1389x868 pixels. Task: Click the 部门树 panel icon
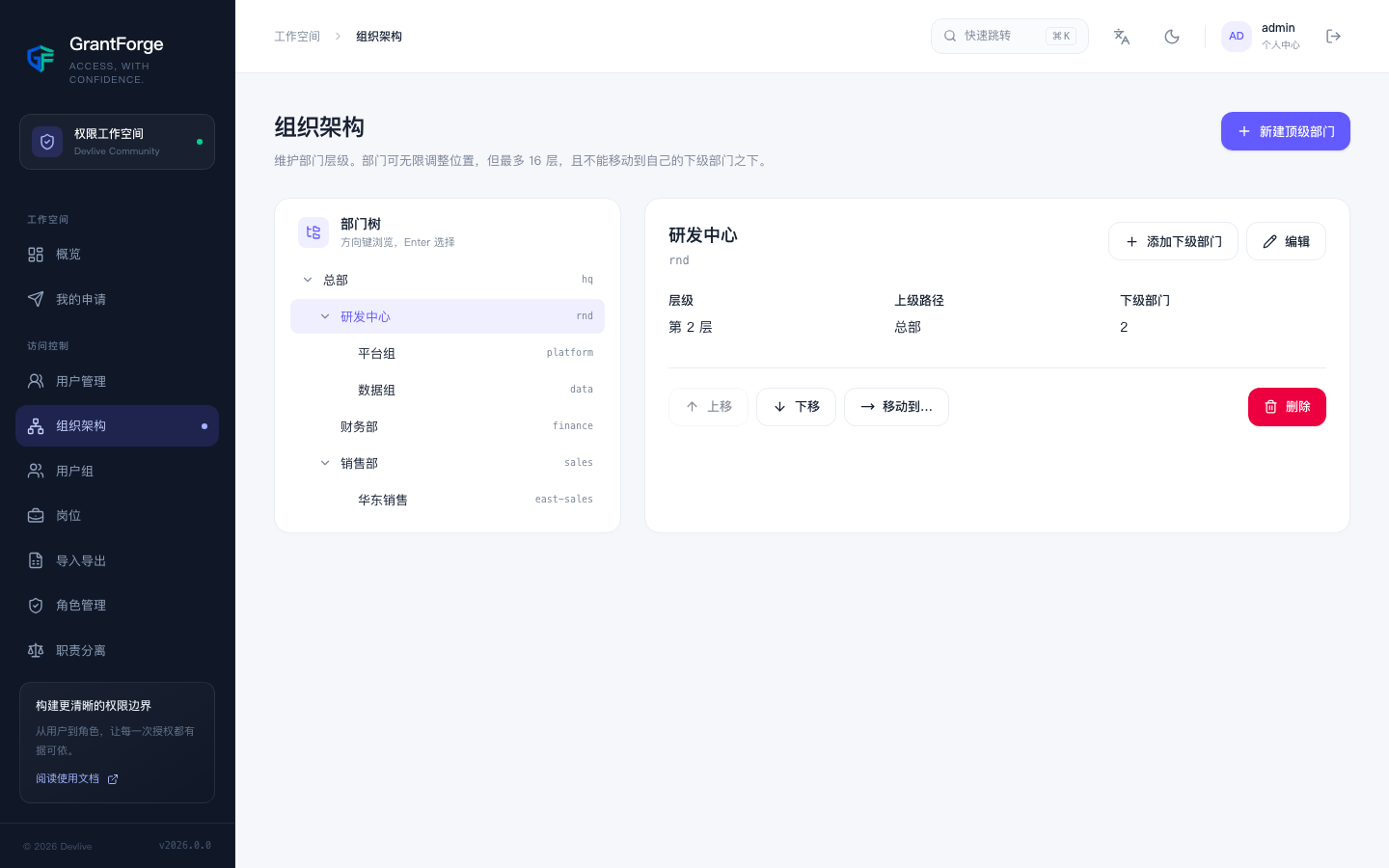(x=313, y=232)
